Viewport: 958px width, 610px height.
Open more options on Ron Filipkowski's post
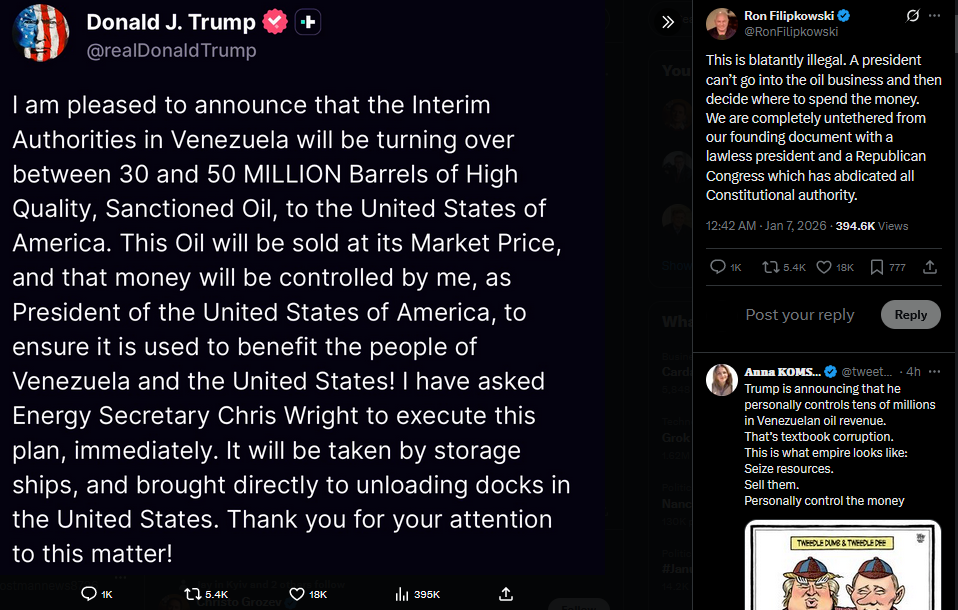coord(935,16)
